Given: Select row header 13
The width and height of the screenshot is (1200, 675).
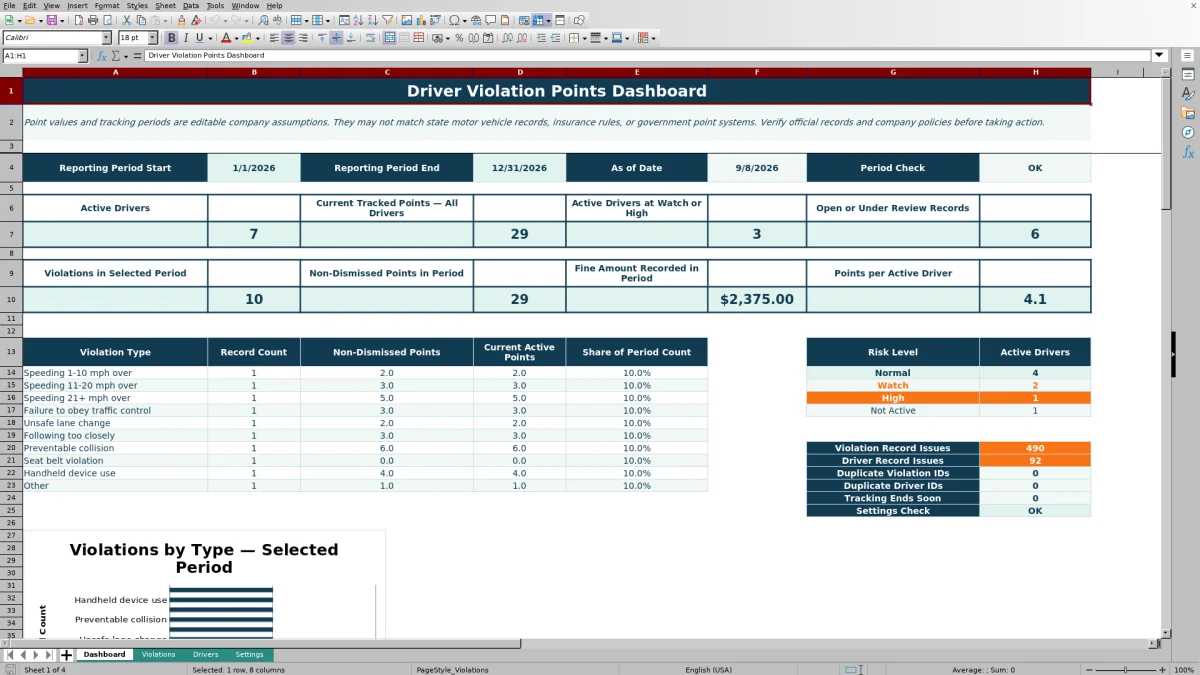Looking at the screenshot, I should 11,352.
